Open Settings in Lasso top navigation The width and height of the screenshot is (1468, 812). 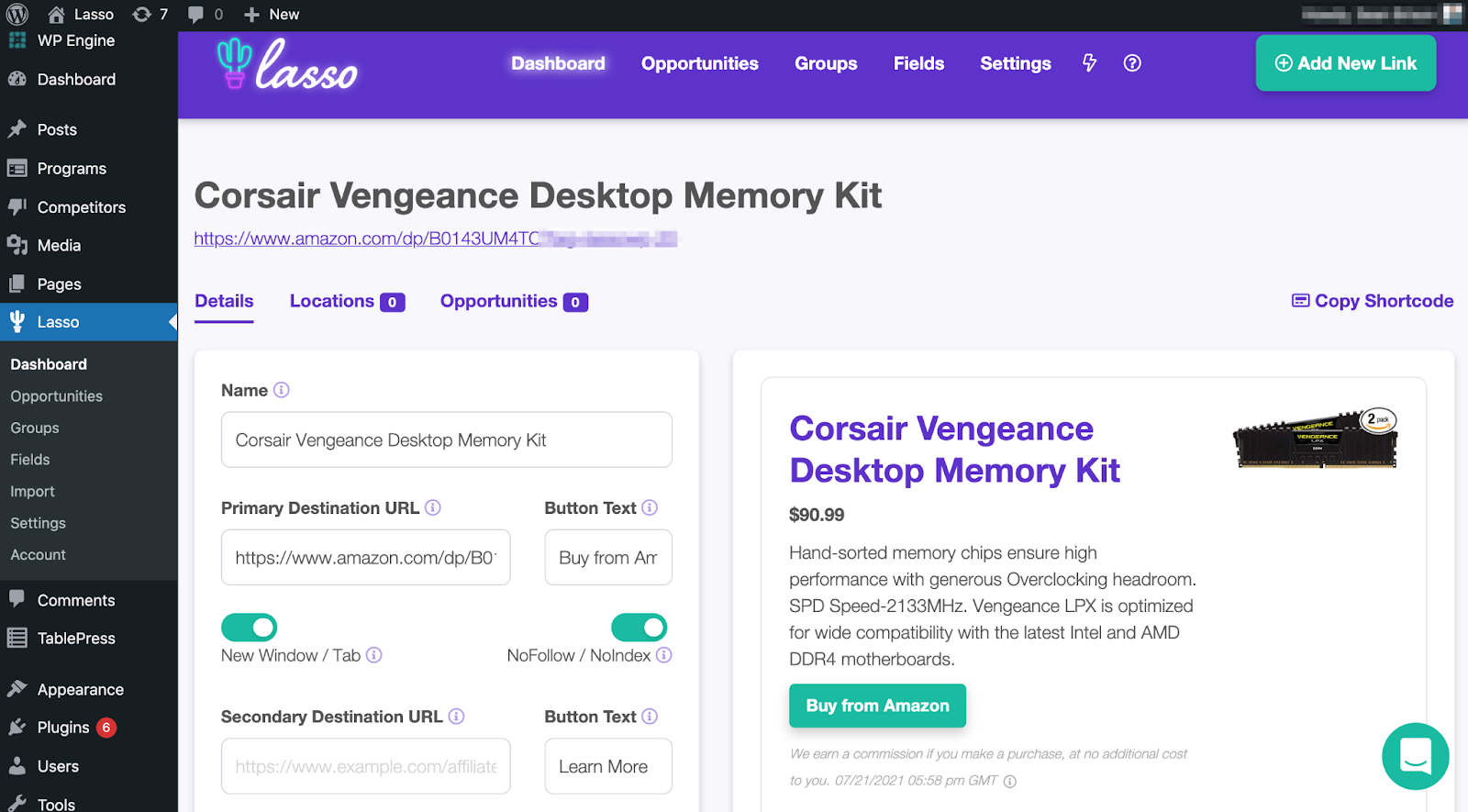[x=1016, y=63]
